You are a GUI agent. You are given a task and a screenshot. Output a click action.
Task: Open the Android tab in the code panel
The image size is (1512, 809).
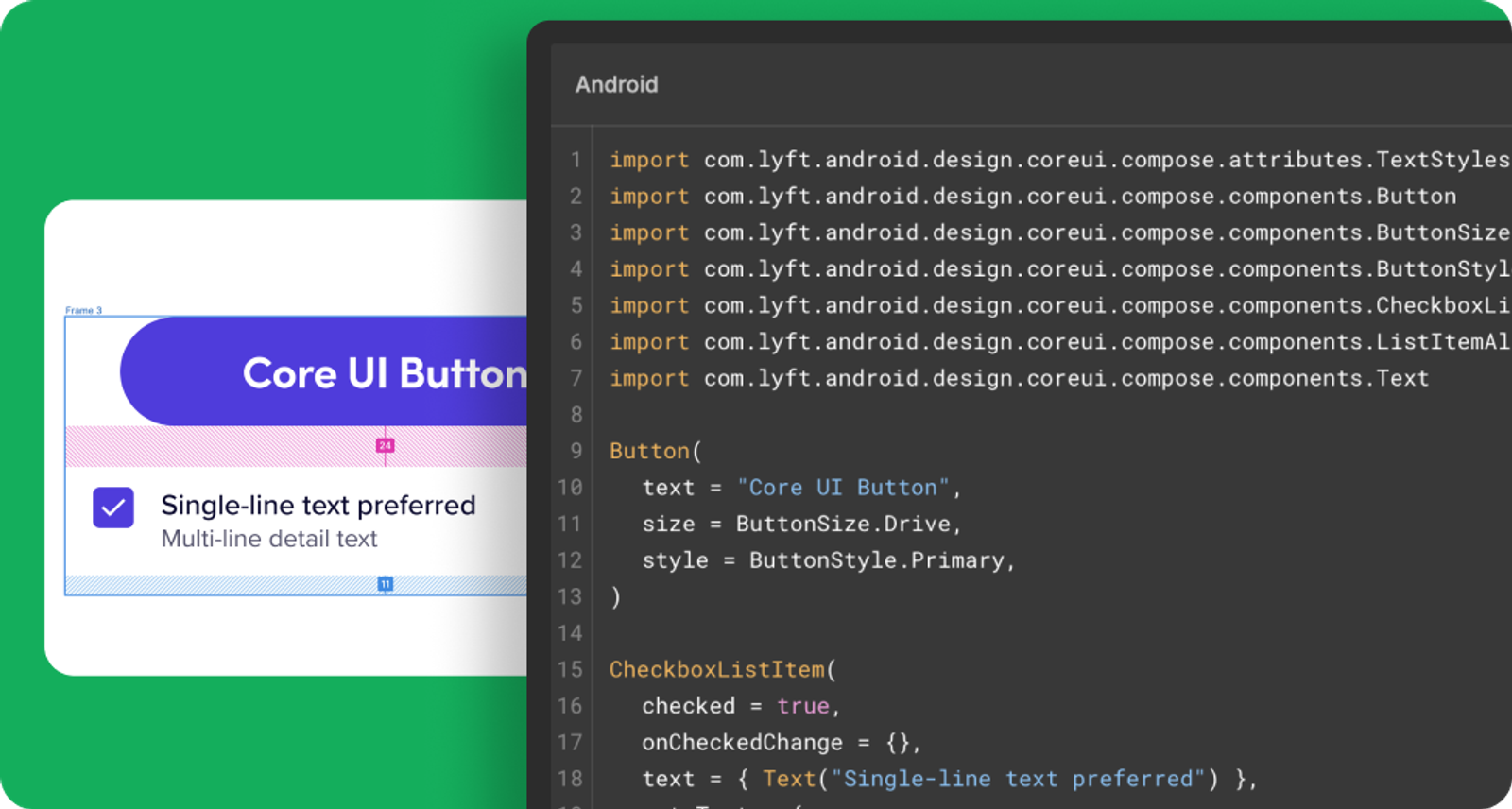tap(616, 84)
